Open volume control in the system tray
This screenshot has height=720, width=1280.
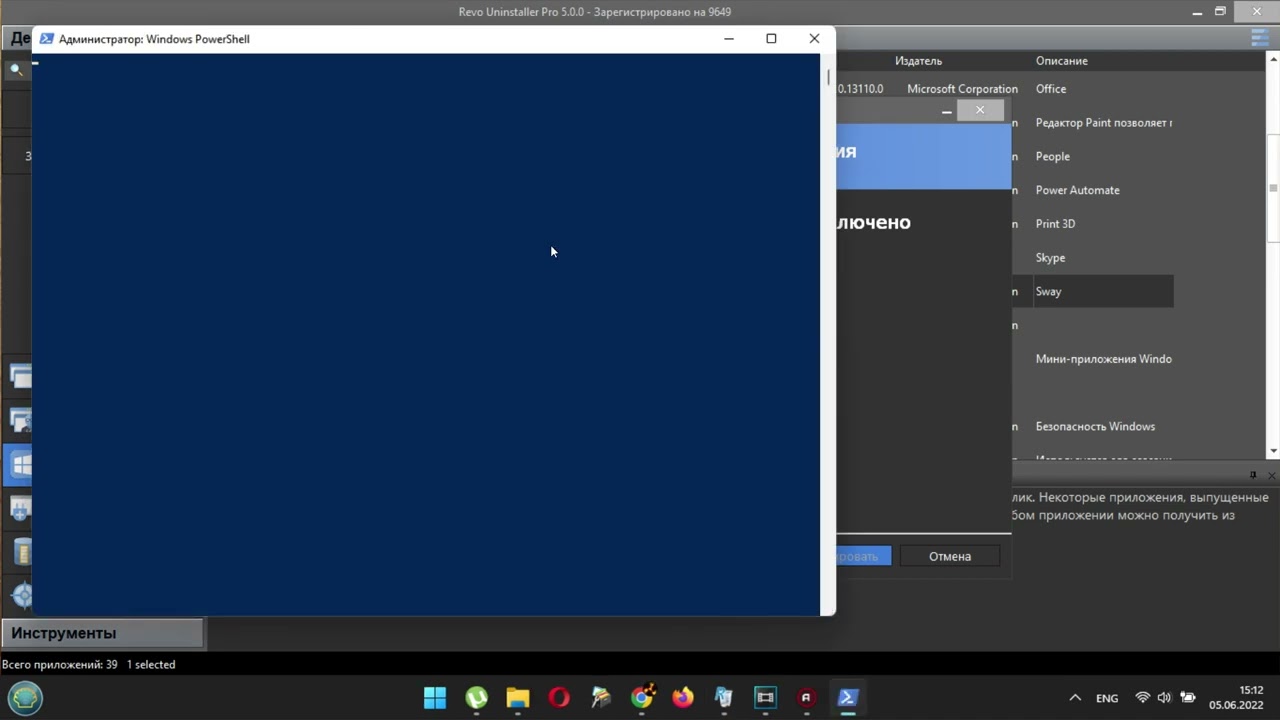coord(1164,698)
